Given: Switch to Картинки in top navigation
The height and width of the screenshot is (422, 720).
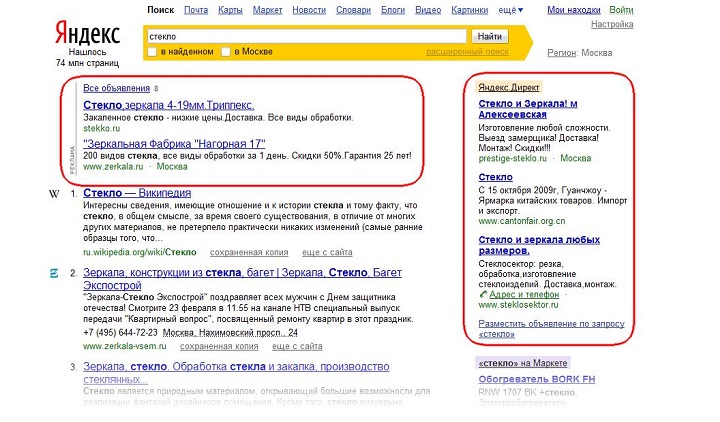Looking at the screenshot, I should [469, 10].
